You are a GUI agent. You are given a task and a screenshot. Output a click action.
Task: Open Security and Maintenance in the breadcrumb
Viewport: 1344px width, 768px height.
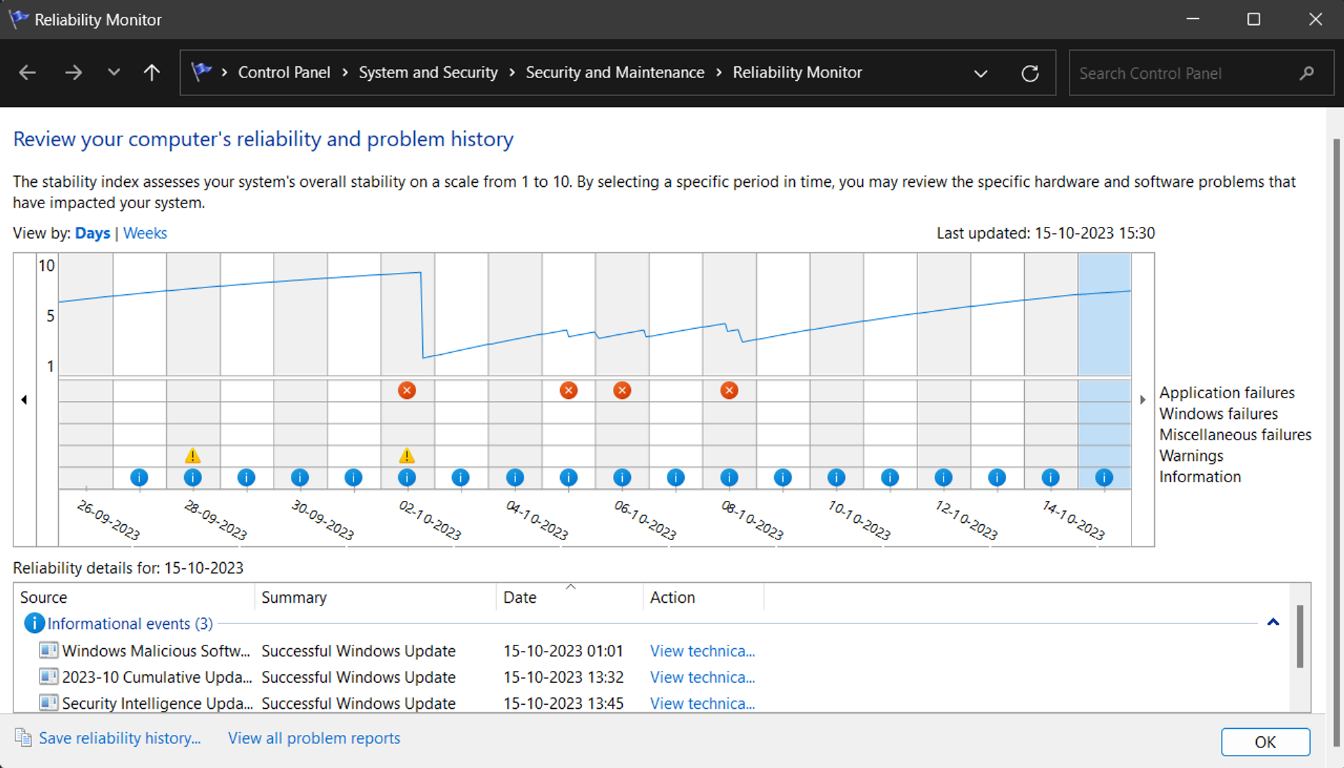click(615, 73)
